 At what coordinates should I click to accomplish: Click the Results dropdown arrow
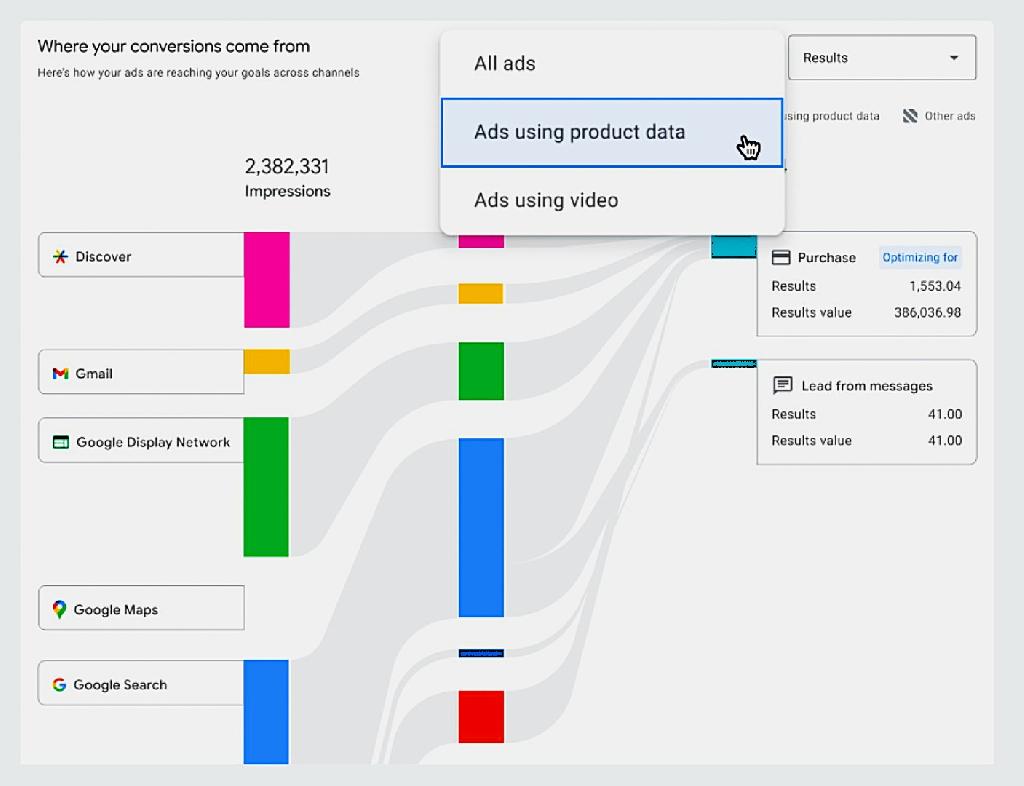pyautogui.click(x=954, y=58)
